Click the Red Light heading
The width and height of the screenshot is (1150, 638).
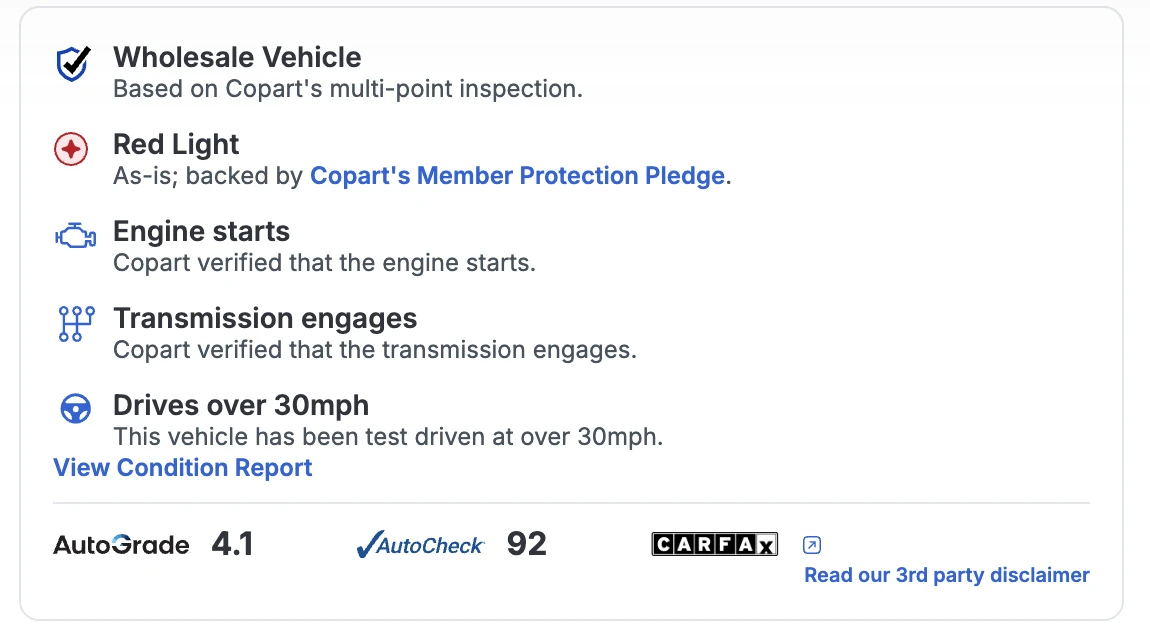click(176, 144)
